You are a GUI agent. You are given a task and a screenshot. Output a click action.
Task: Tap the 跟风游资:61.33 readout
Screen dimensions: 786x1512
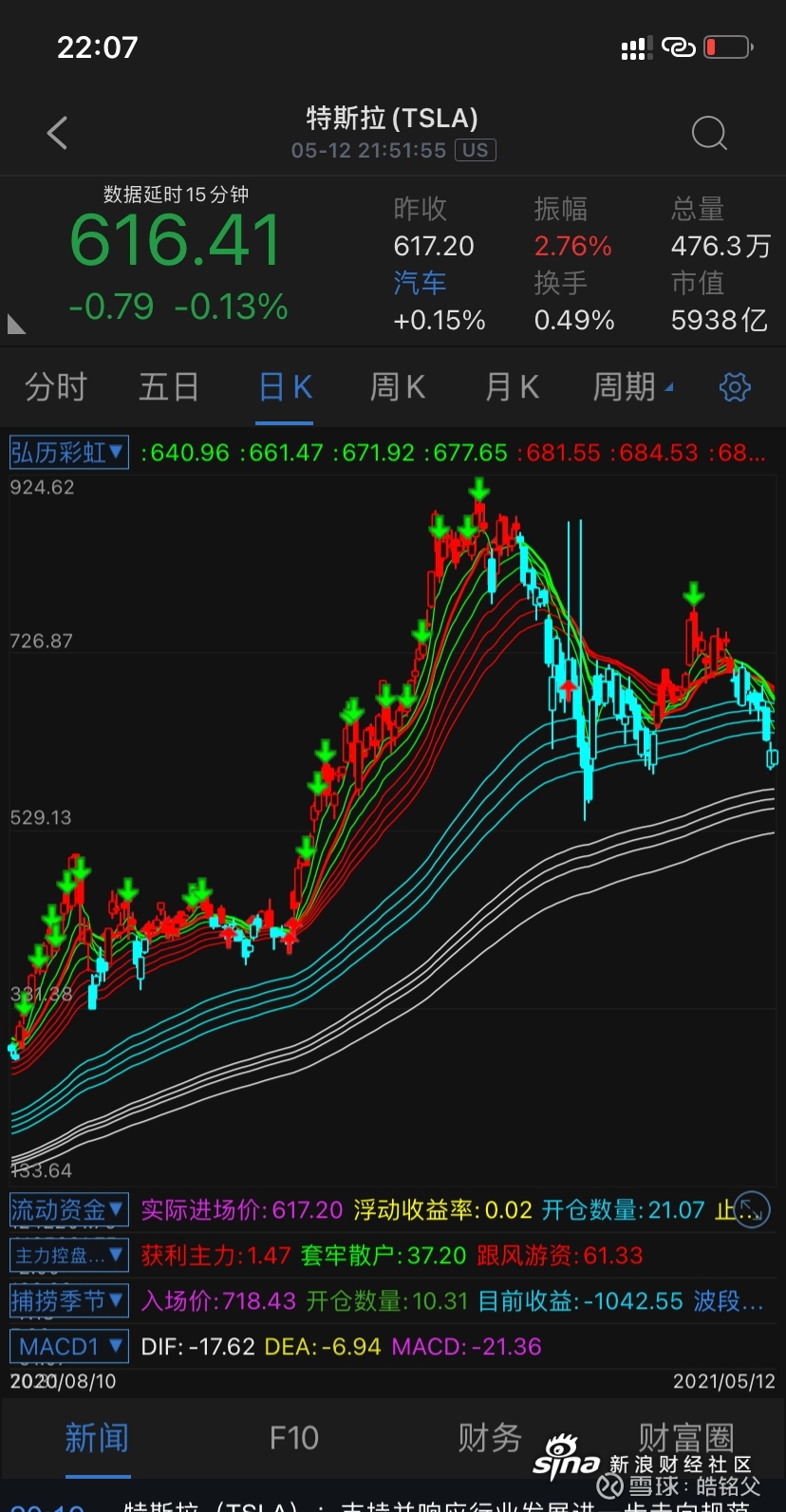560,1256
